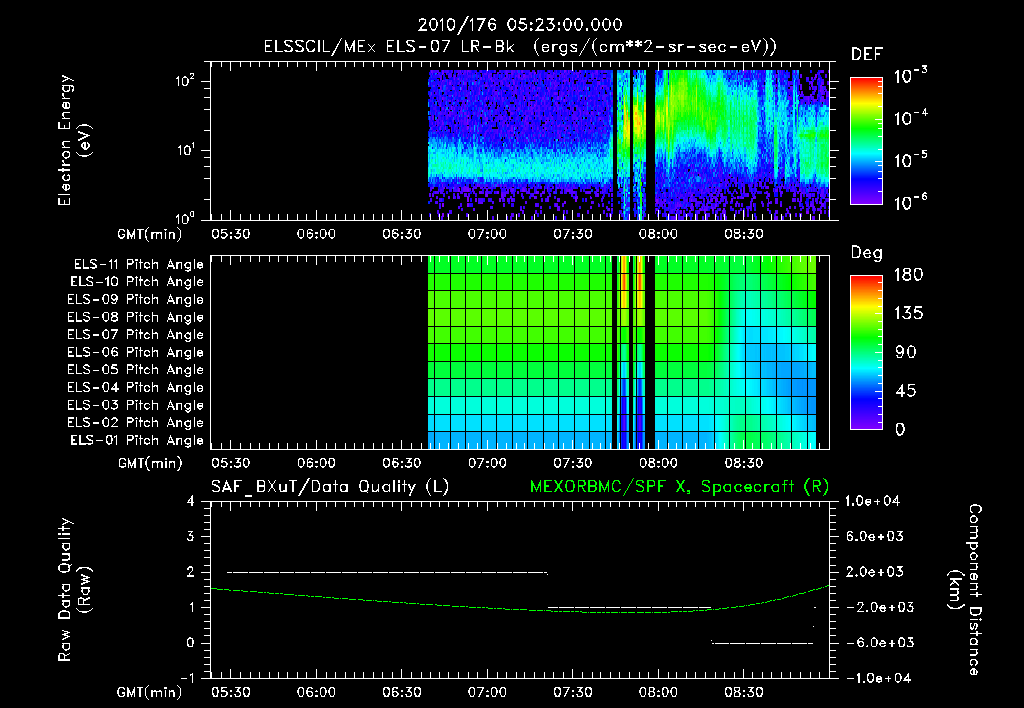Image resolution: width=1024 pixels, height=708 pixels.
Task: Click the Raw Data Quality (Raw) axis label
Action: tap(74, 590)
